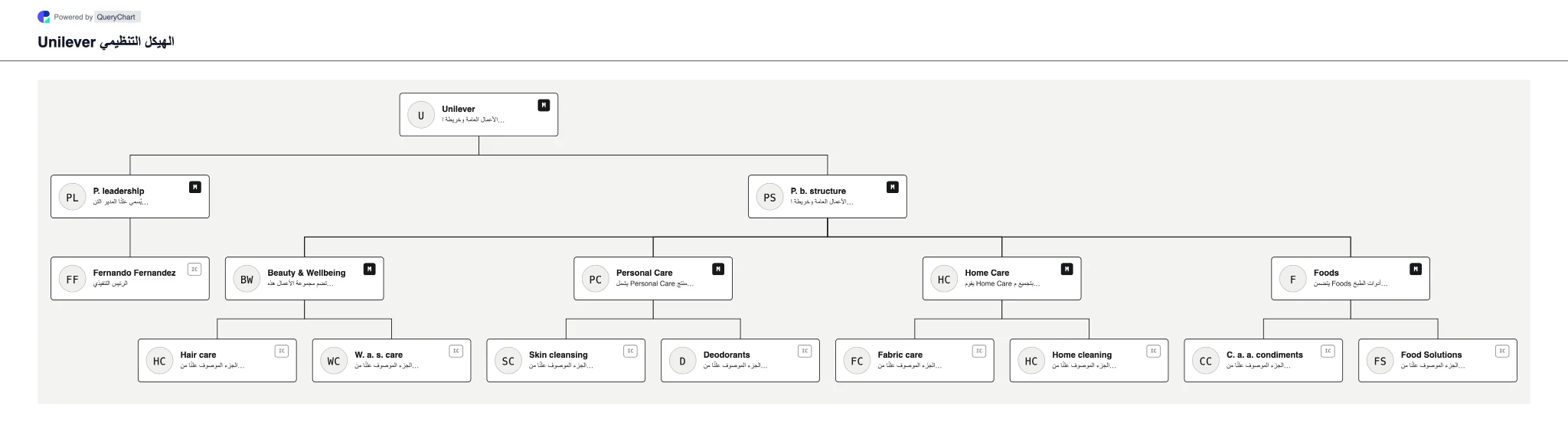This screenshot has height=442, width=1568.
Task: Click the M badge on Personal Care card
Action: [718, 270]
